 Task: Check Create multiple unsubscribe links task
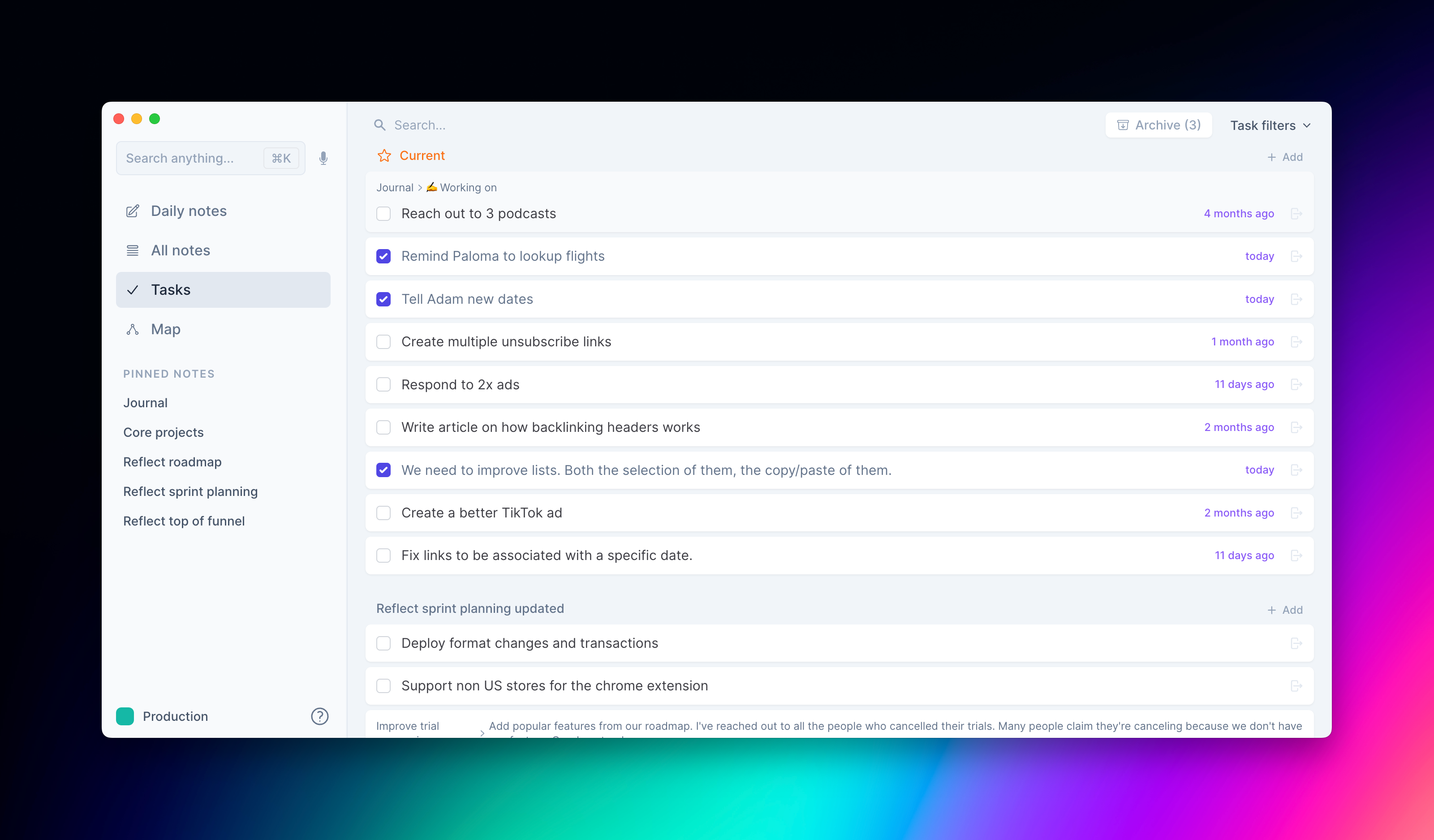[383, 341]
